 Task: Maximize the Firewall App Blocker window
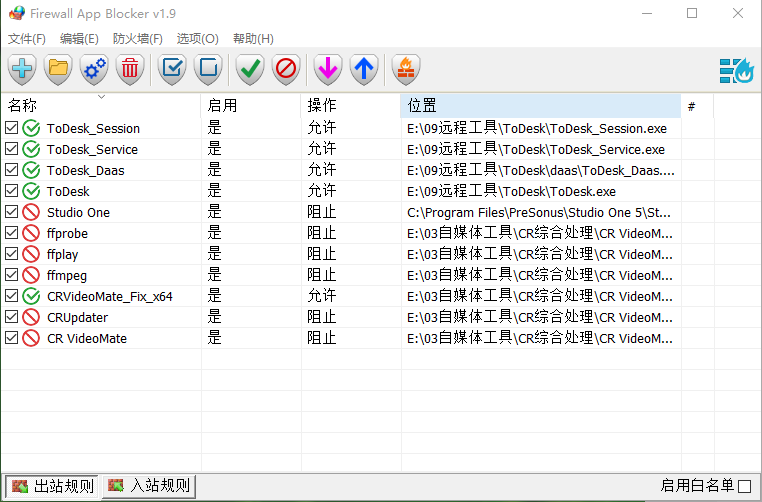(692, 13)
